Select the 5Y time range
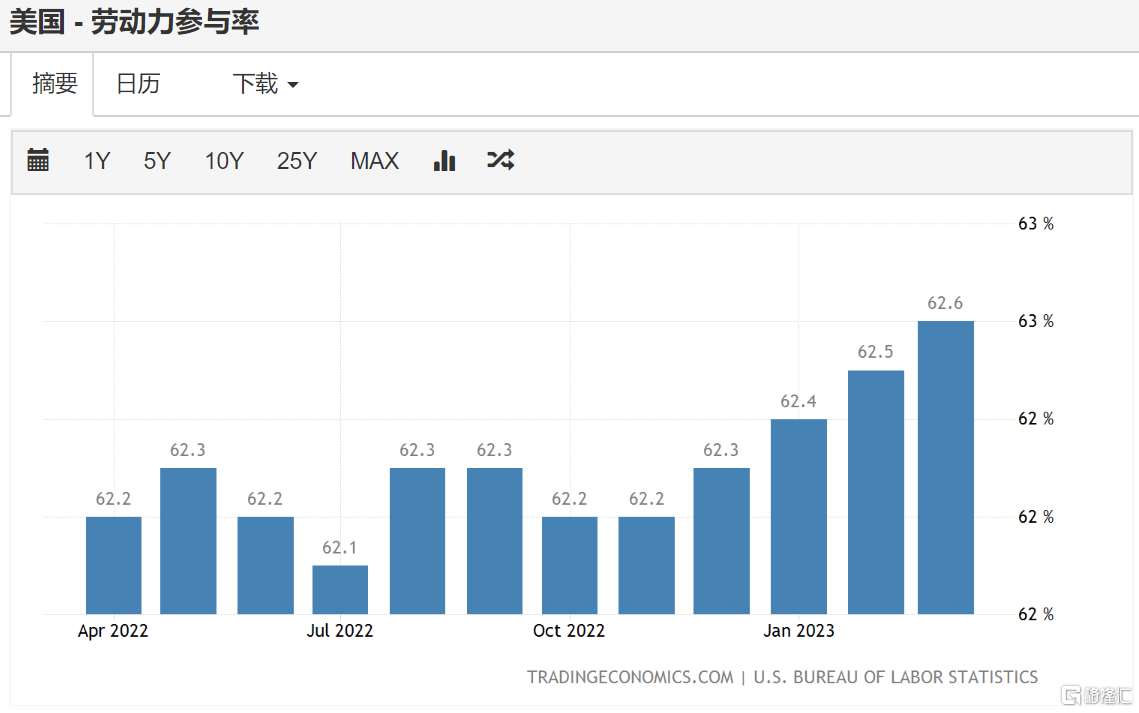This screenshot has height=713, width=1139. tap(157, 161)
